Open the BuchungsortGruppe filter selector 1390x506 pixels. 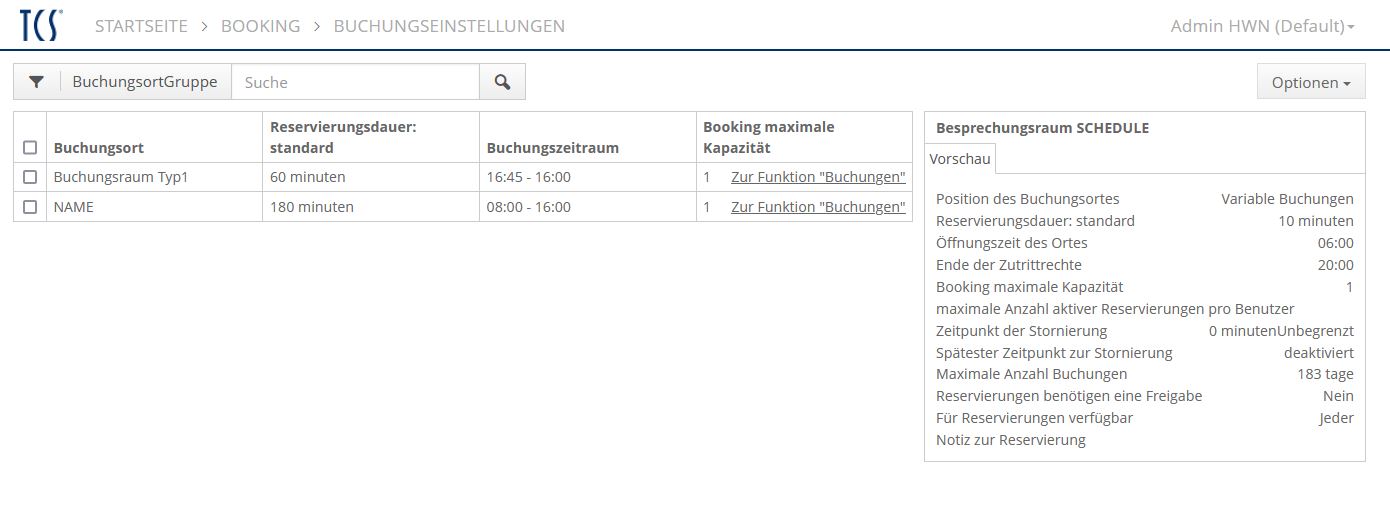coord(145,82)
